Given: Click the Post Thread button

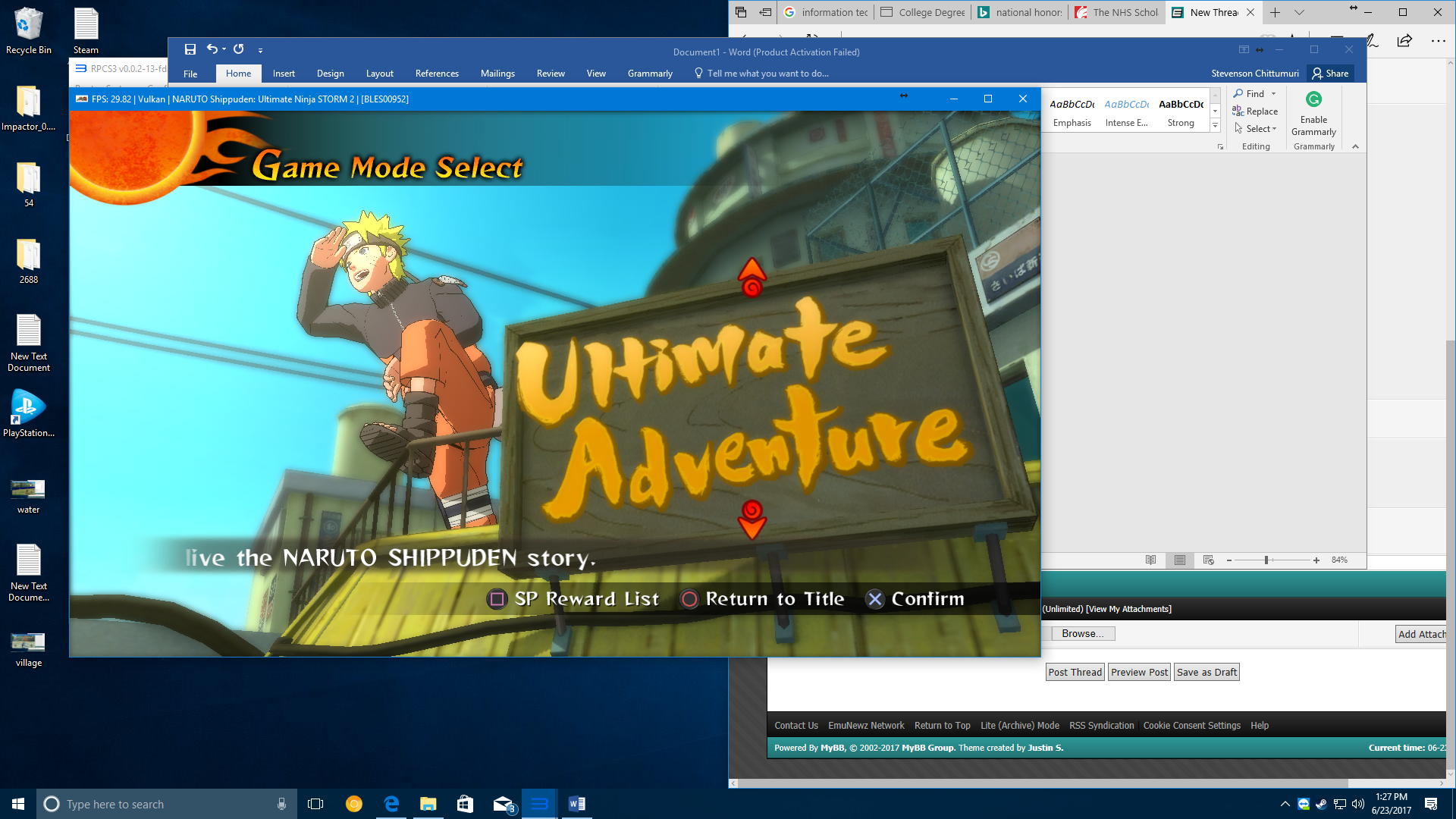Looking at the screenshot, I should point(1075,673).
